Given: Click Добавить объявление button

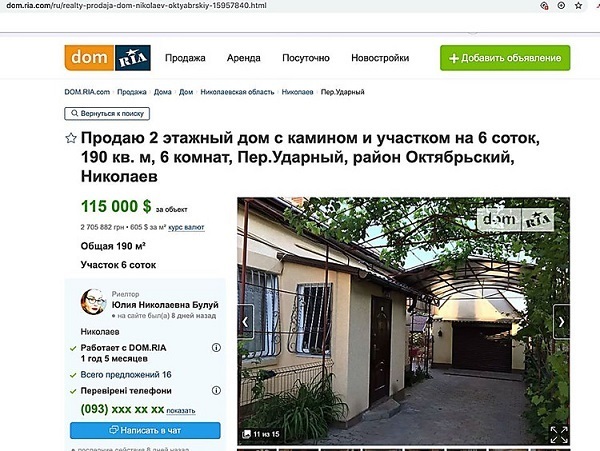Looking at the screenshot, I should (505, 58).
